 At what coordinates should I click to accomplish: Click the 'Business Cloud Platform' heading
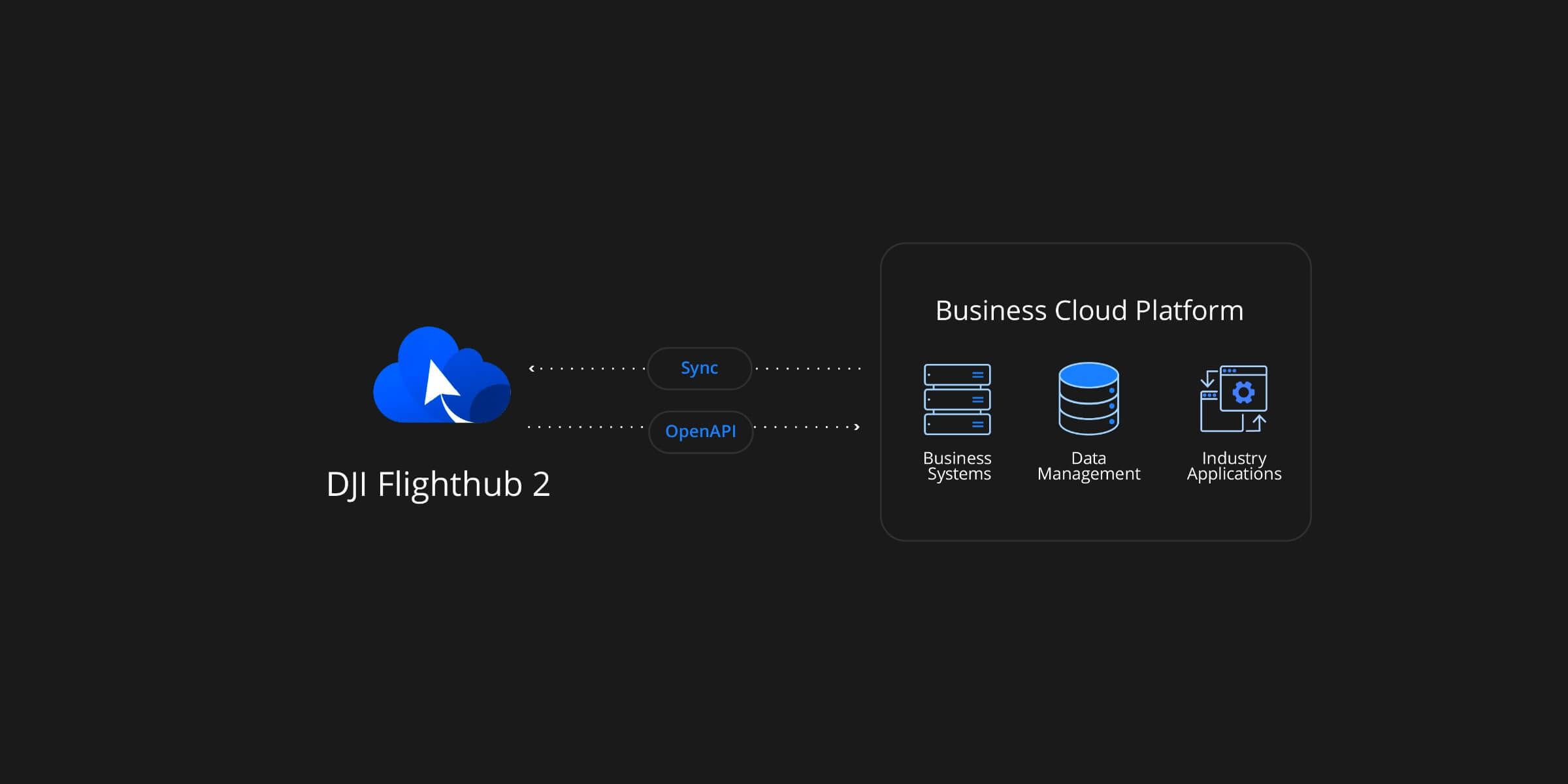pyautogui.click(x=1089, y=310)
